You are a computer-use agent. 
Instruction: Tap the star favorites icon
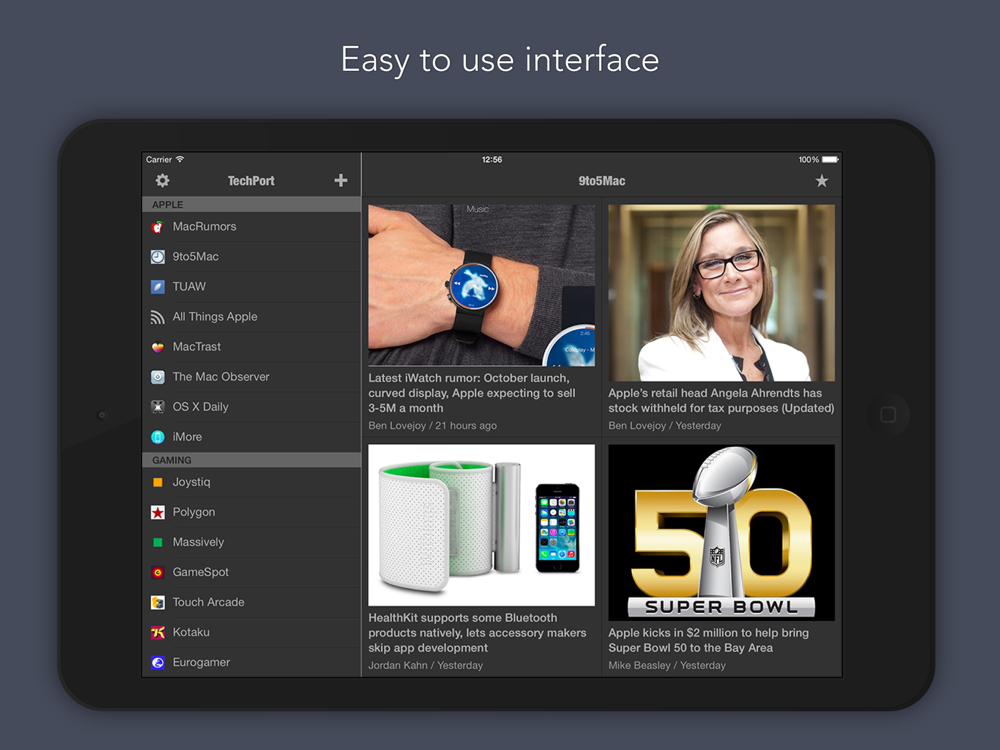(821, 180)
